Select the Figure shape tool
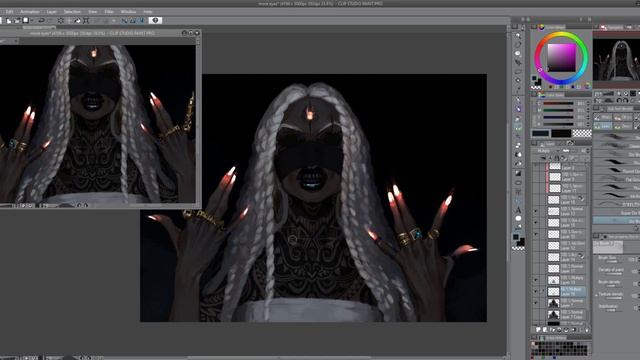Image resolution: width=640 pixels, height=360 pixels. (518, 182)
